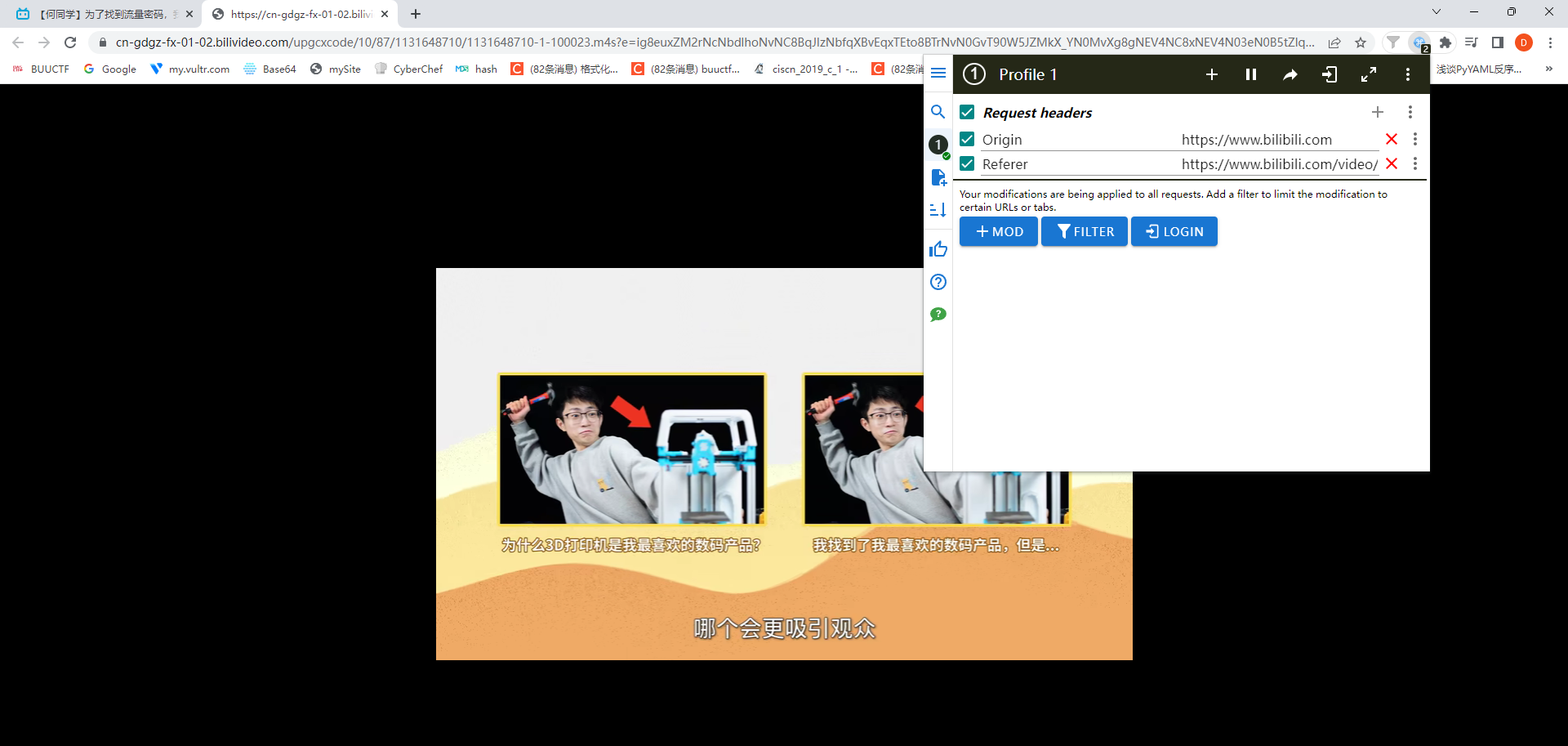
Task: Pause the ModHeader profile modifications
Action: 1250,74
